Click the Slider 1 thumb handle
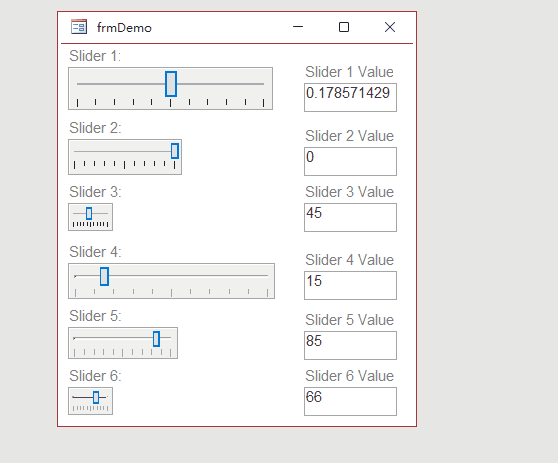 pos(171,84)
